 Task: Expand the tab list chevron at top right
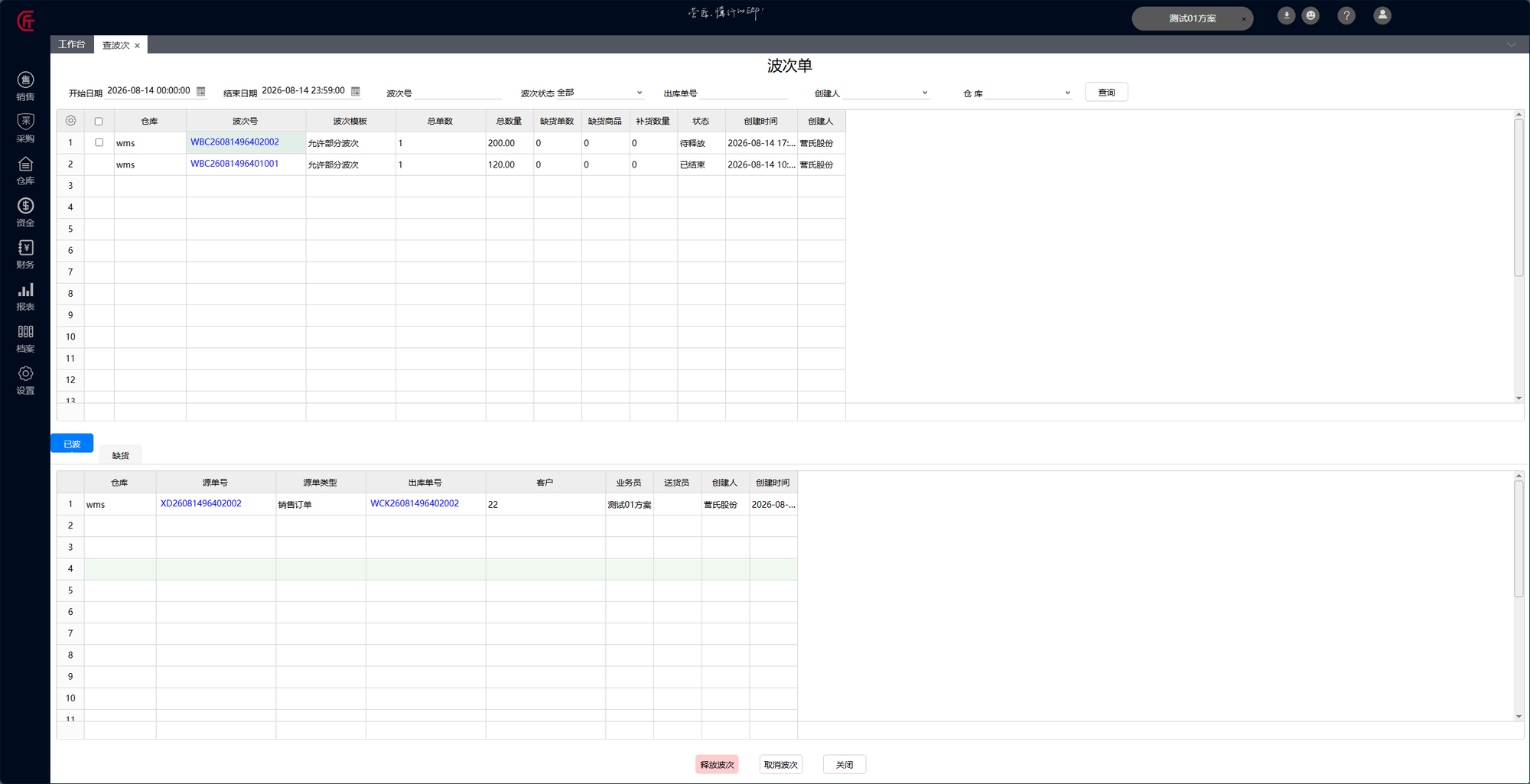1512,44
